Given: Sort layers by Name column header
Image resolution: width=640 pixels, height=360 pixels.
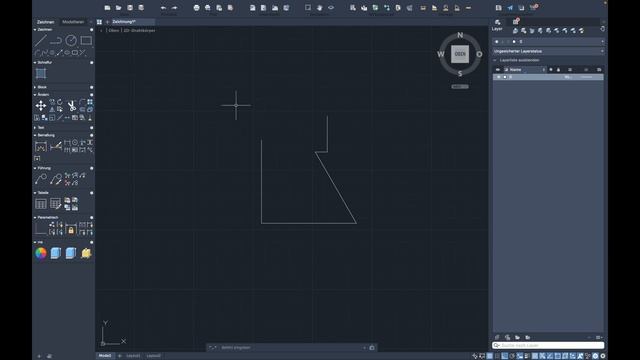Looking at the screenshot, I should [x=516, y=70].
